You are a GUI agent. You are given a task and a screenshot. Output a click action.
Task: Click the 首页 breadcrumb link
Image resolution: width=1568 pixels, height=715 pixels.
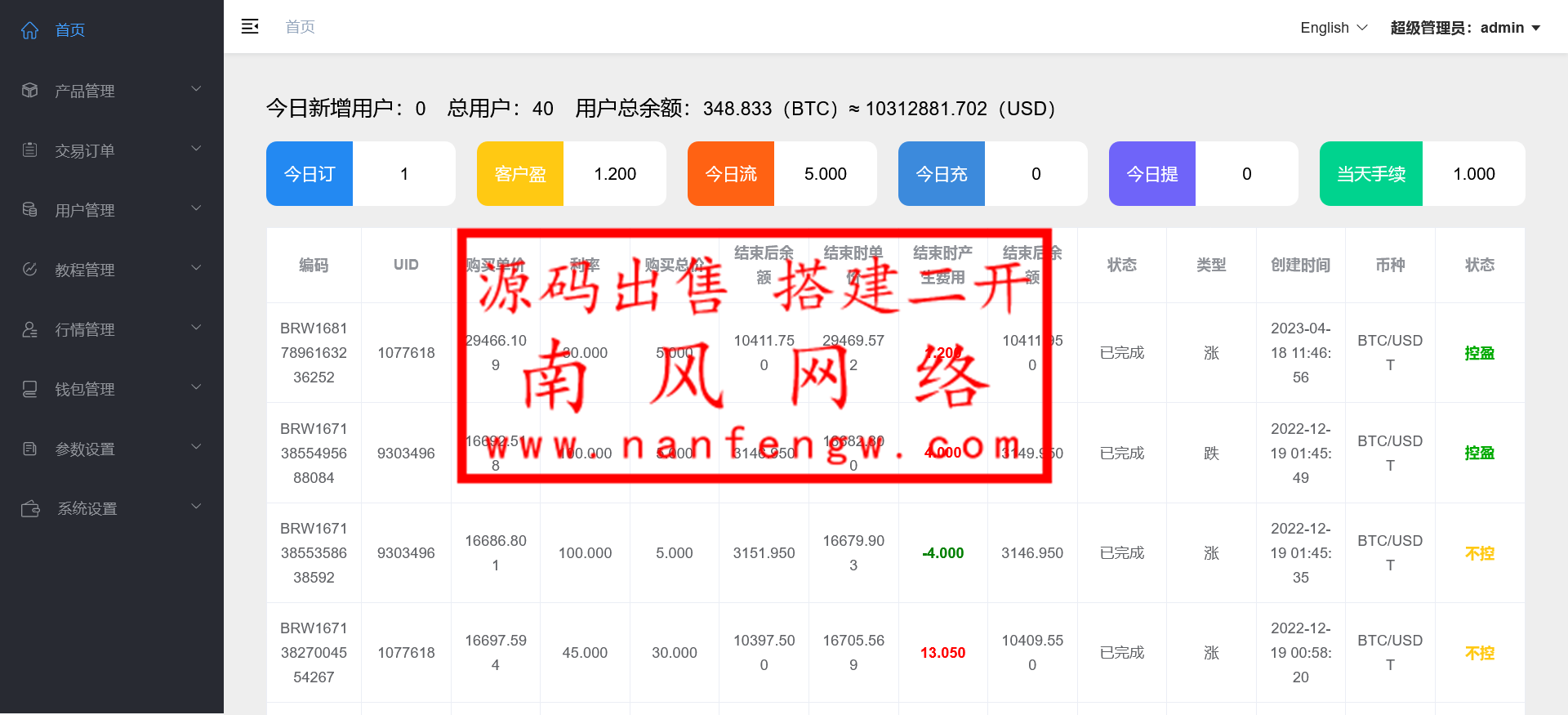[x=300, y=27]
